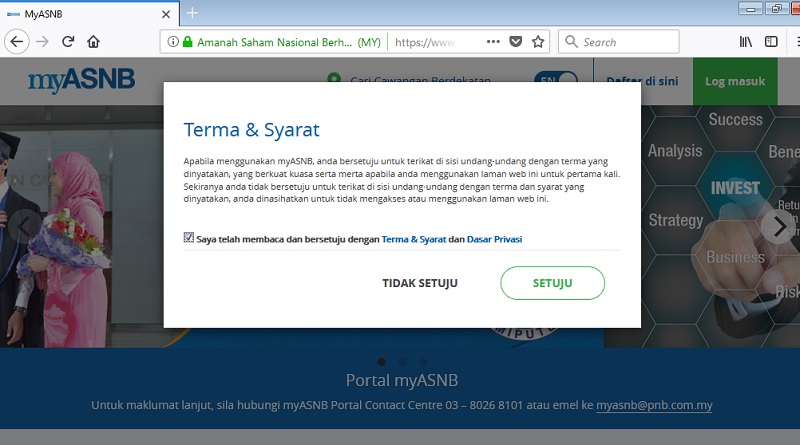Restore down the browser window
Image resolution: width=800 pixels, height=445 pixels.
coord(777,9)
